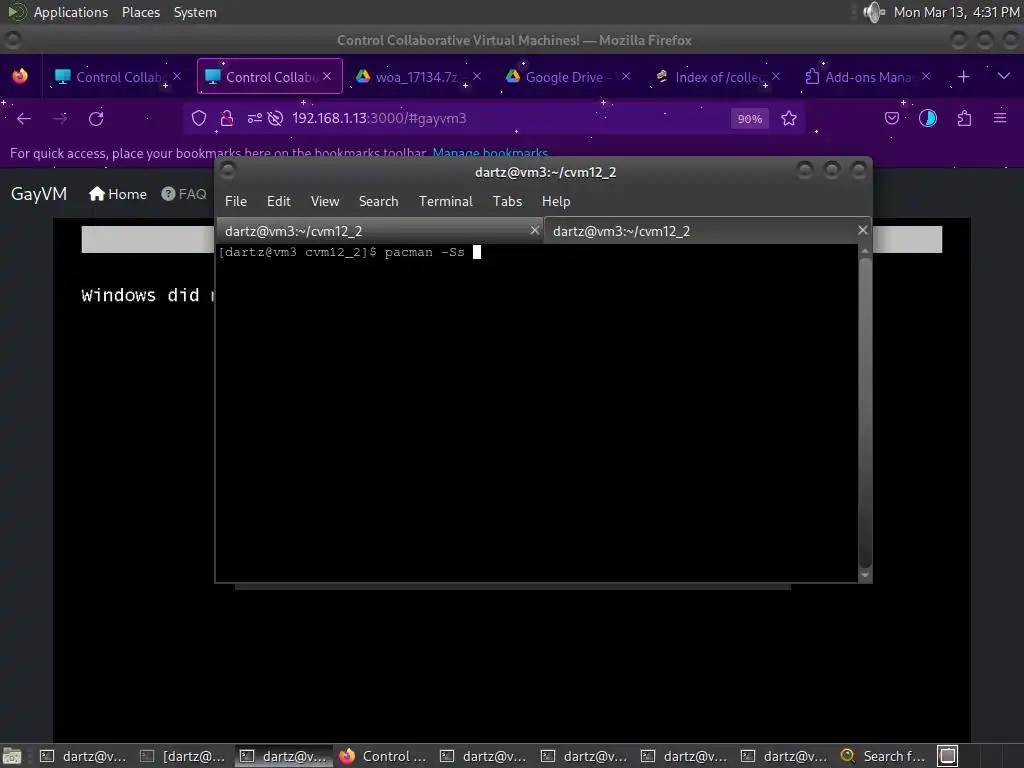Screen dimensions: 1024x768
Task: Open the [dartz@... taskbar entry
Action: coord(184,756)
